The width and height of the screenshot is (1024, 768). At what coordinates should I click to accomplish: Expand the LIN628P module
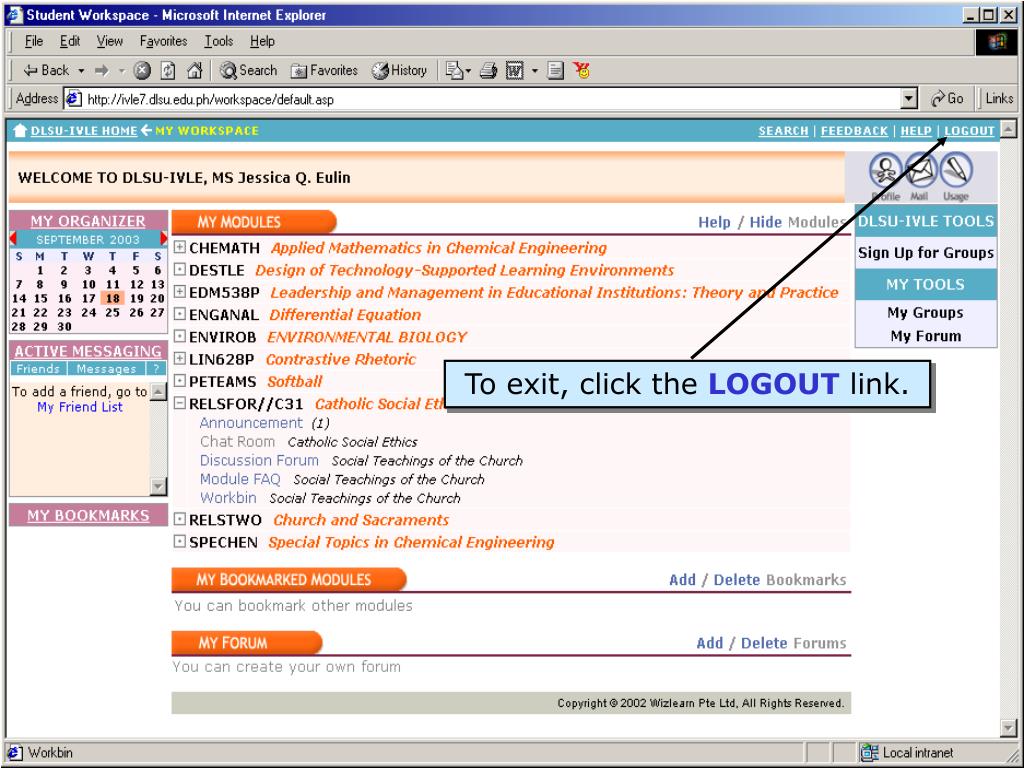click(x=180, y=359)
